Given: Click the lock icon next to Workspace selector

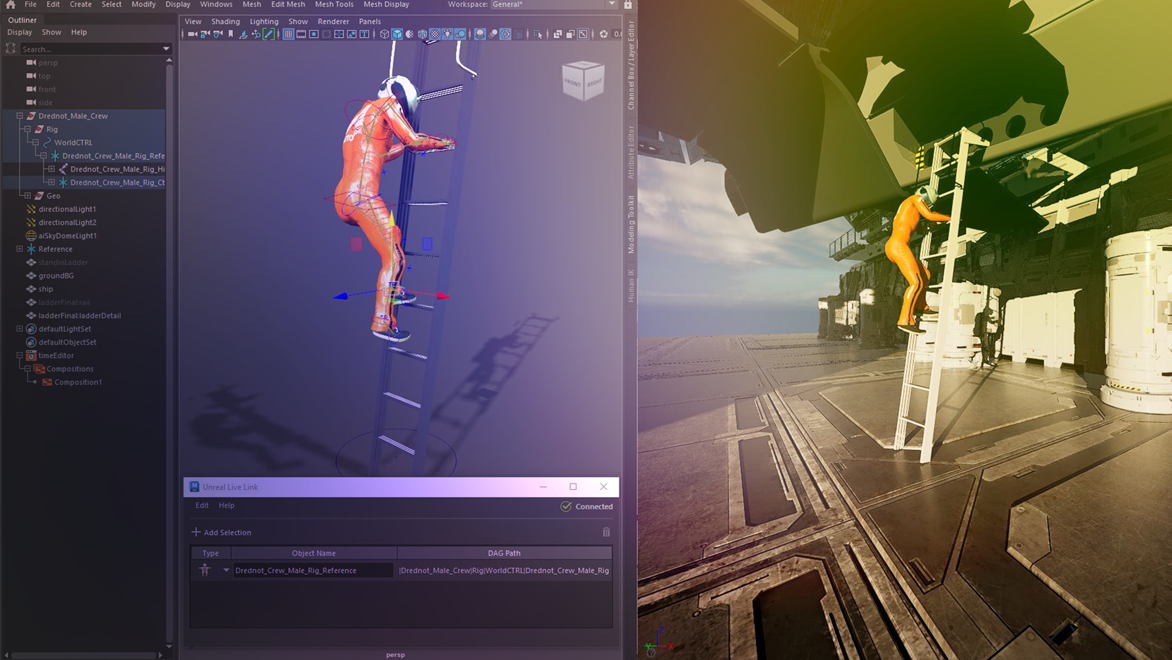Looking at the screenshot, I should [x=628, y=5].
